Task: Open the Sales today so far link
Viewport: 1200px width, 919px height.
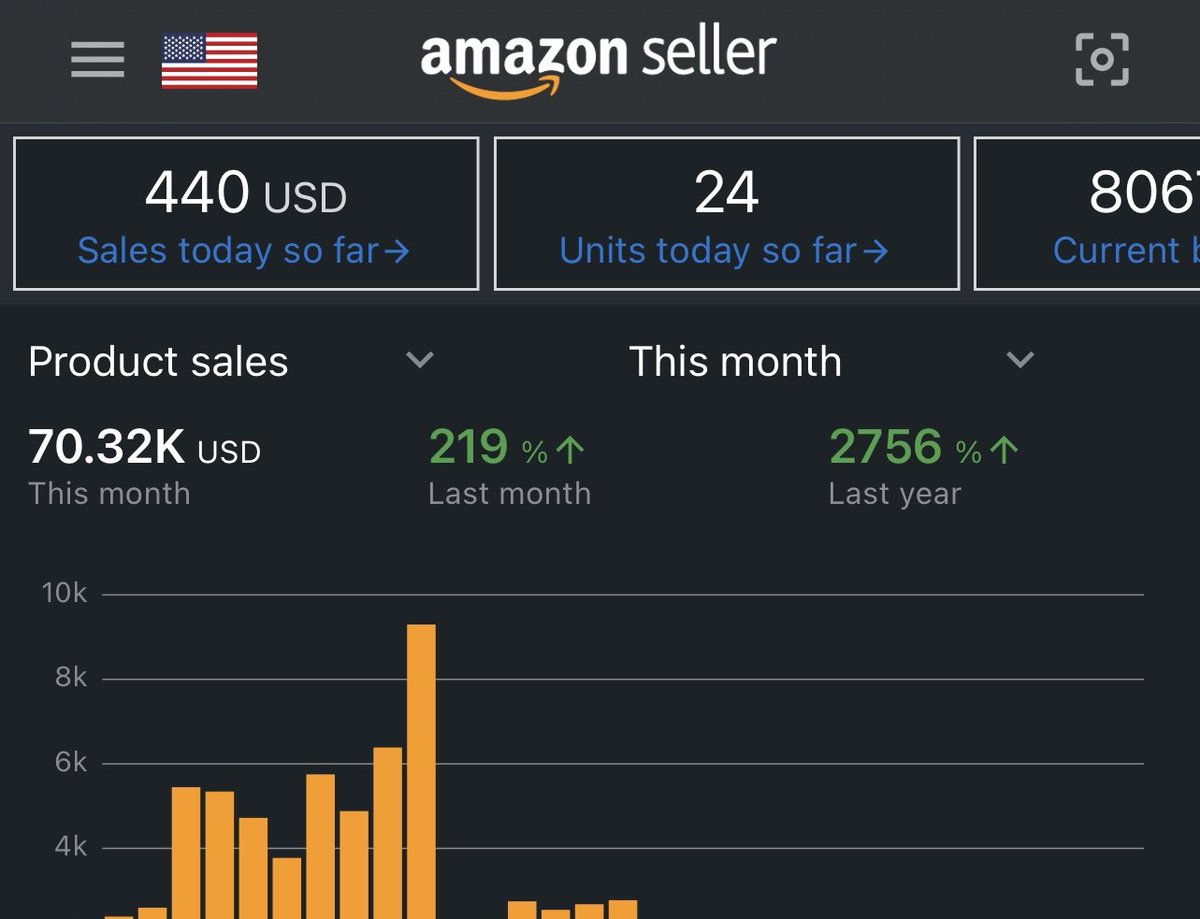Action: coord(243,251)
